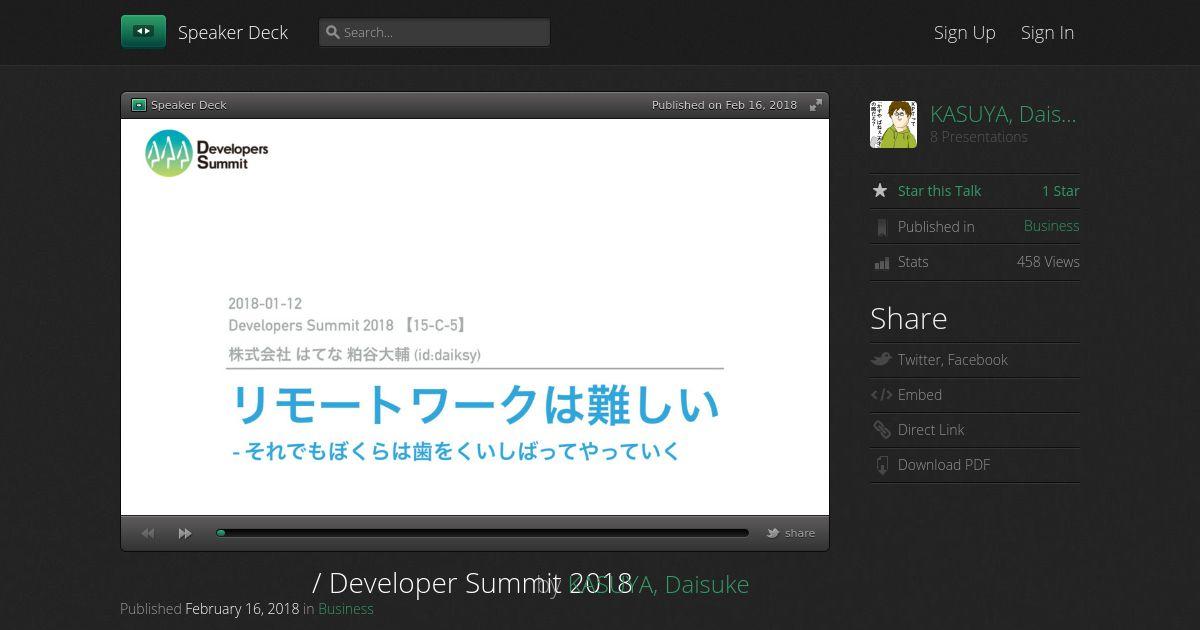This screenshot has height=630, width=1200.
Task: Click published date February 16, 2018
Action: [242, 609]
